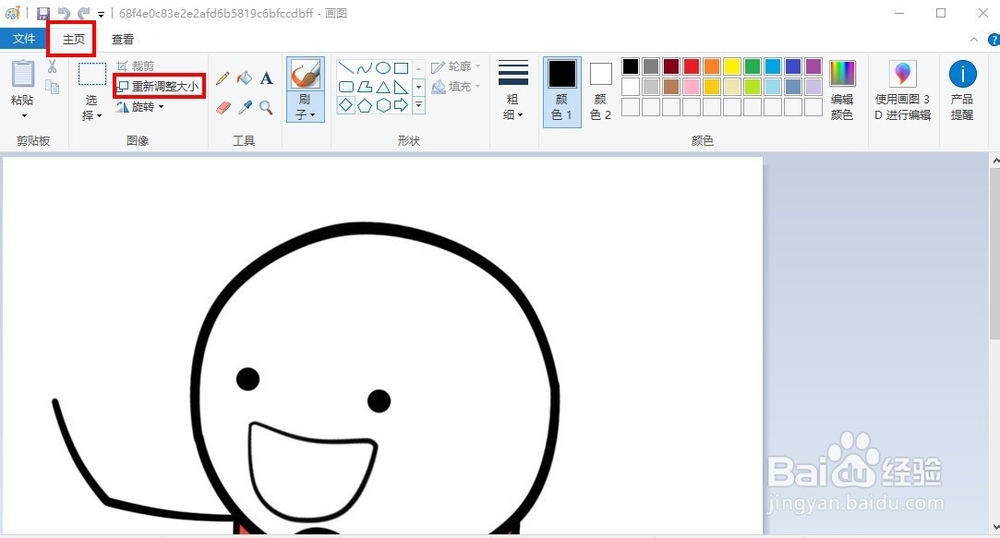Screen dimensions: 1000x538
Task: Select the Curve shape
Action: click(364, 68)
